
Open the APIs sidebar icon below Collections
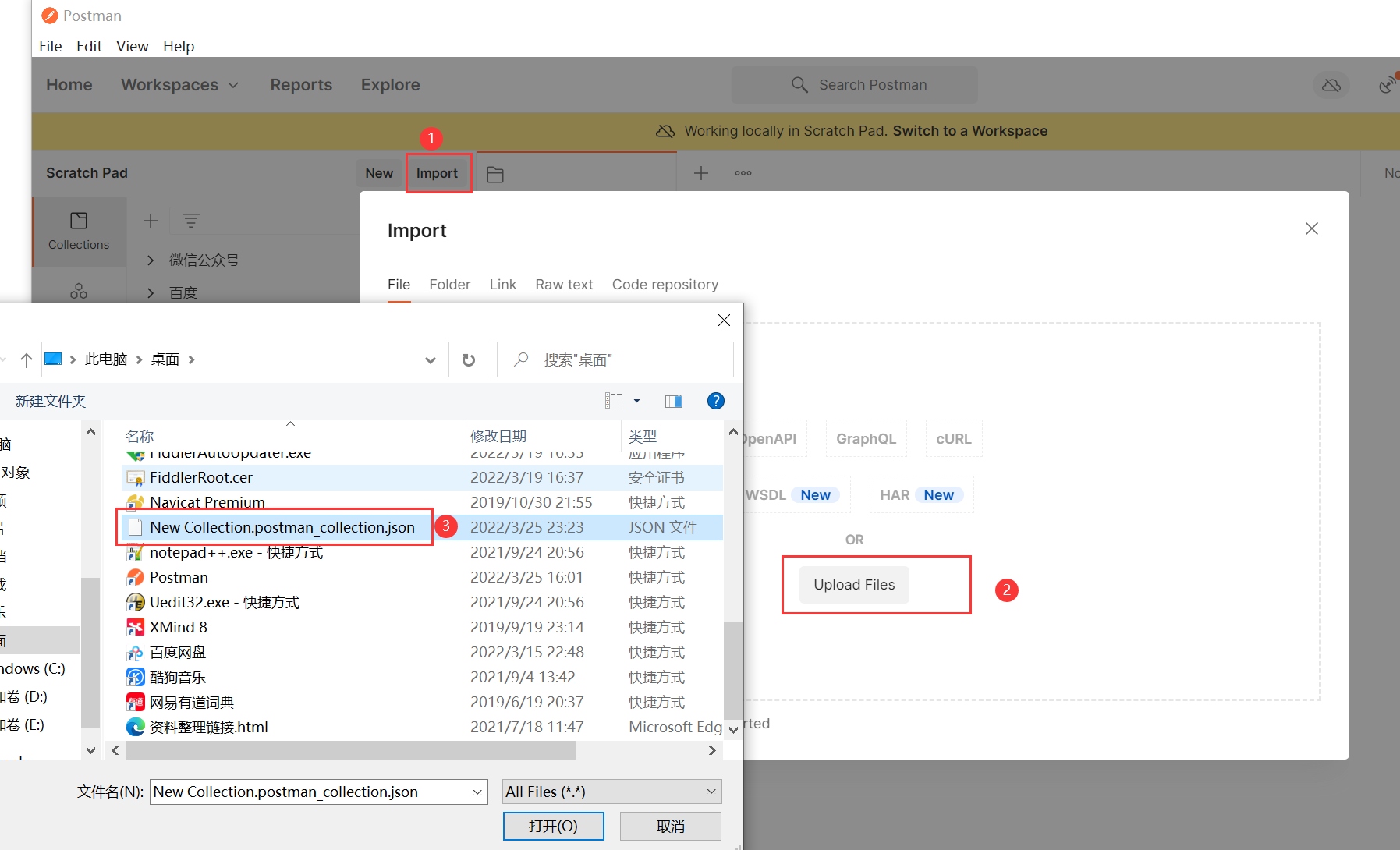coord(79,291)
